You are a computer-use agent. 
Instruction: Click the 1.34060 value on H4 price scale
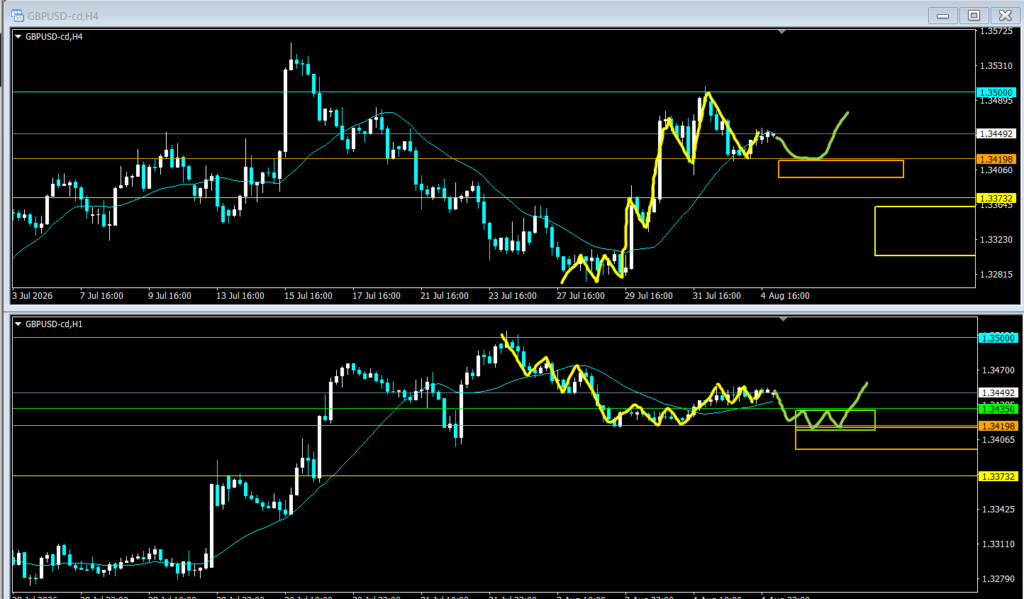coord(996,170)
